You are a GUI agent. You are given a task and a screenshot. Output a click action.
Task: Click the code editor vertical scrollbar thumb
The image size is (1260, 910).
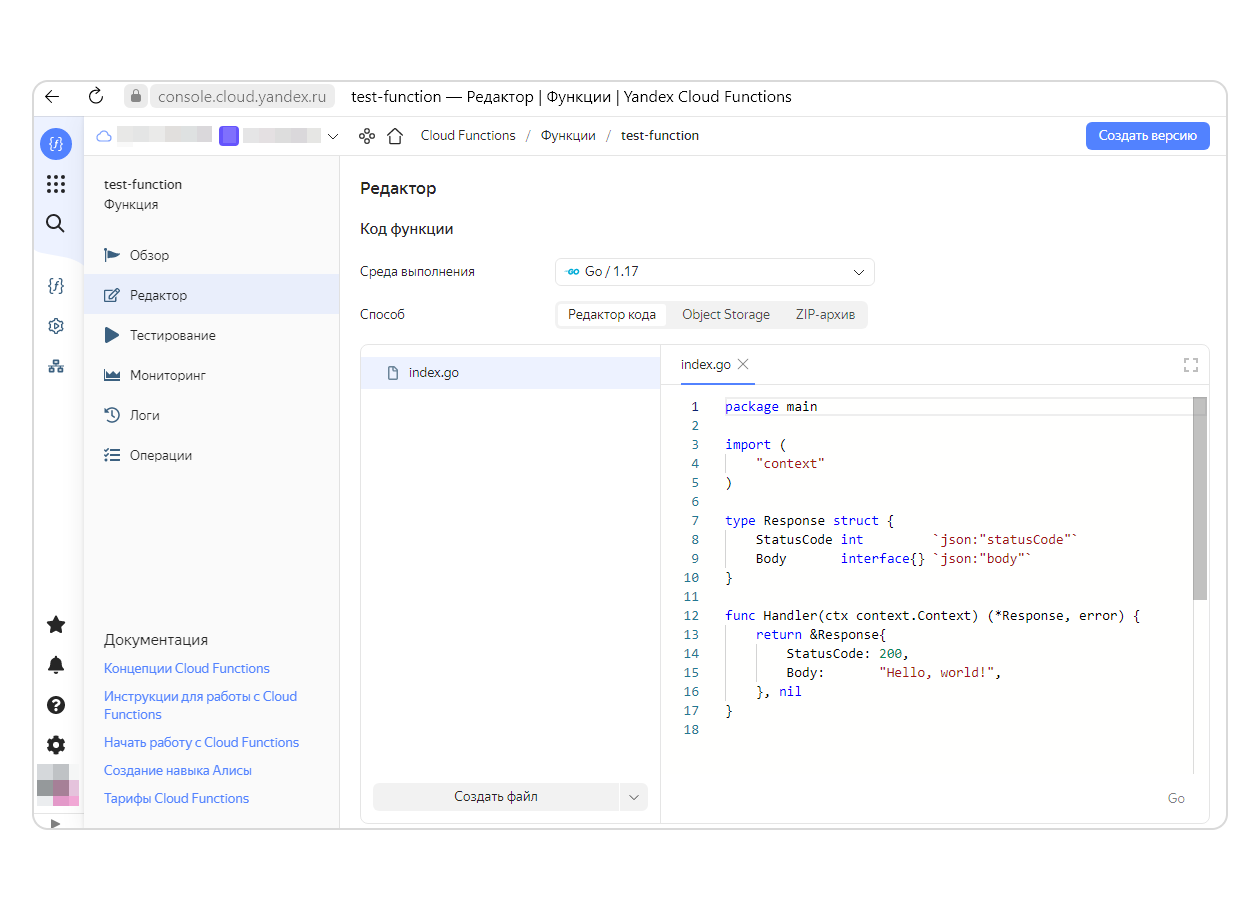(x=1200, y=498)
